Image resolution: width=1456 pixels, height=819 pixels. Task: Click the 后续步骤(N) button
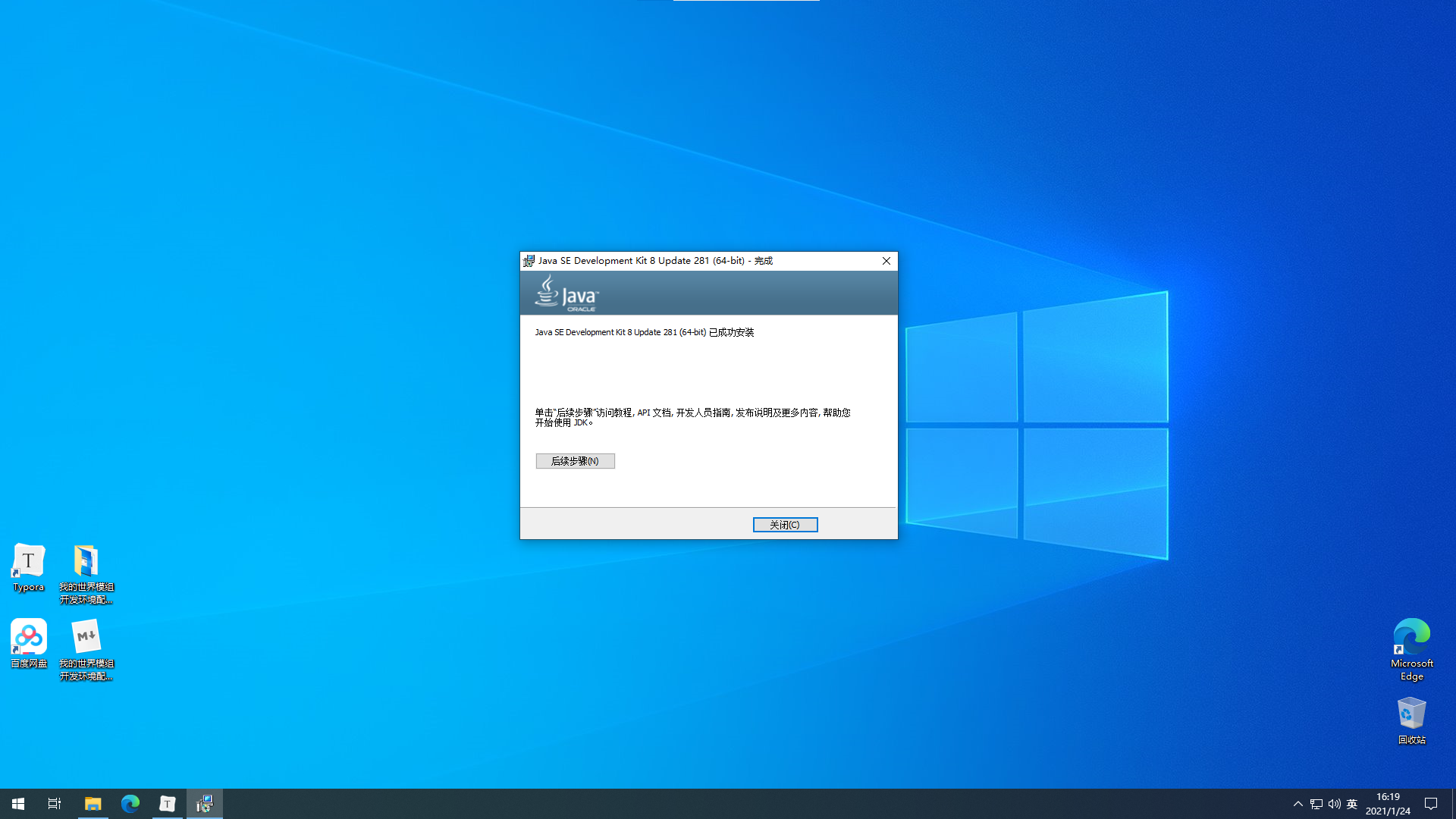(575, 461)
